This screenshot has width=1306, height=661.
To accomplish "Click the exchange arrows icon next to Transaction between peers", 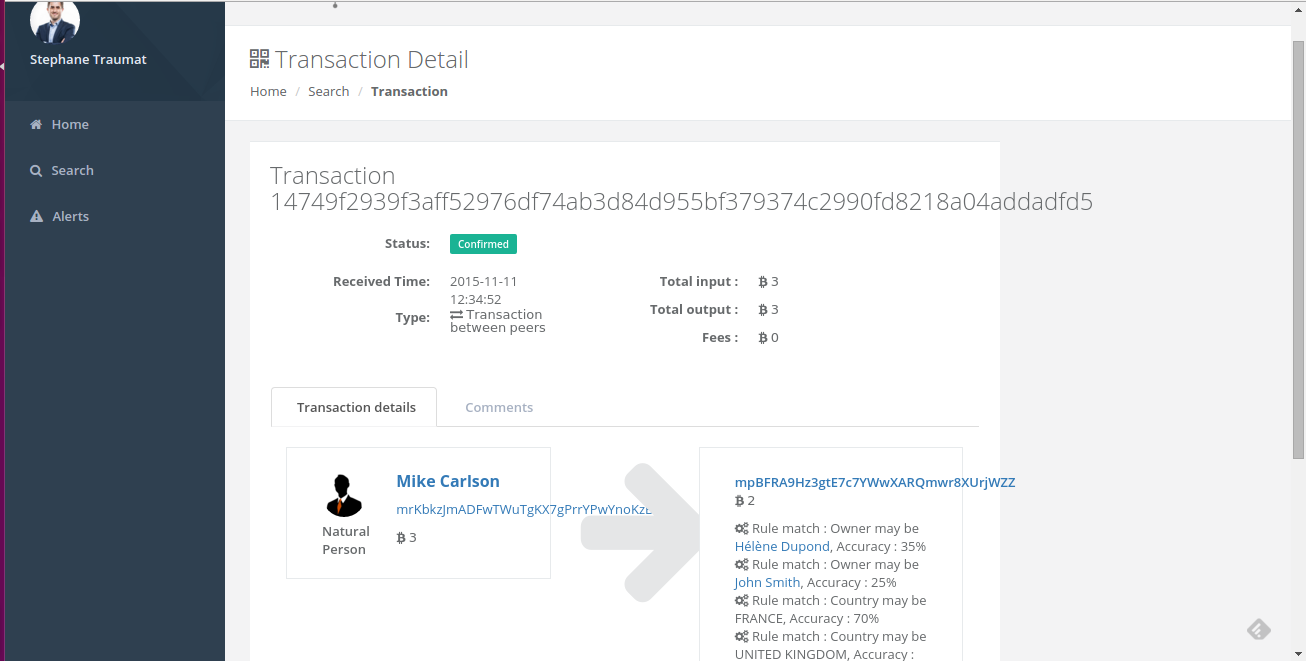I will (457, 315).
